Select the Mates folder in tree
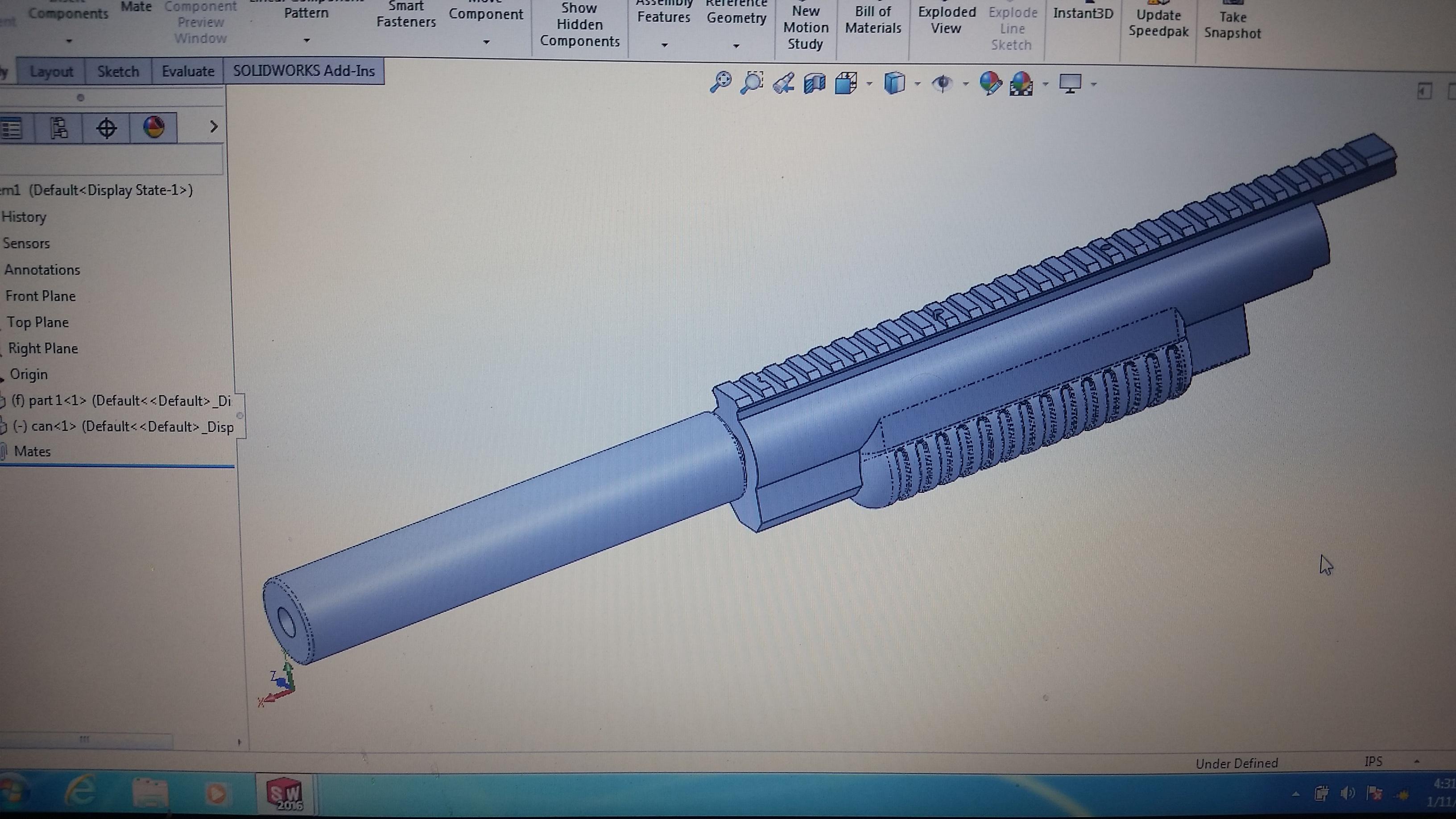This screenshot has width=1456, height=819. tap(32, 451)
